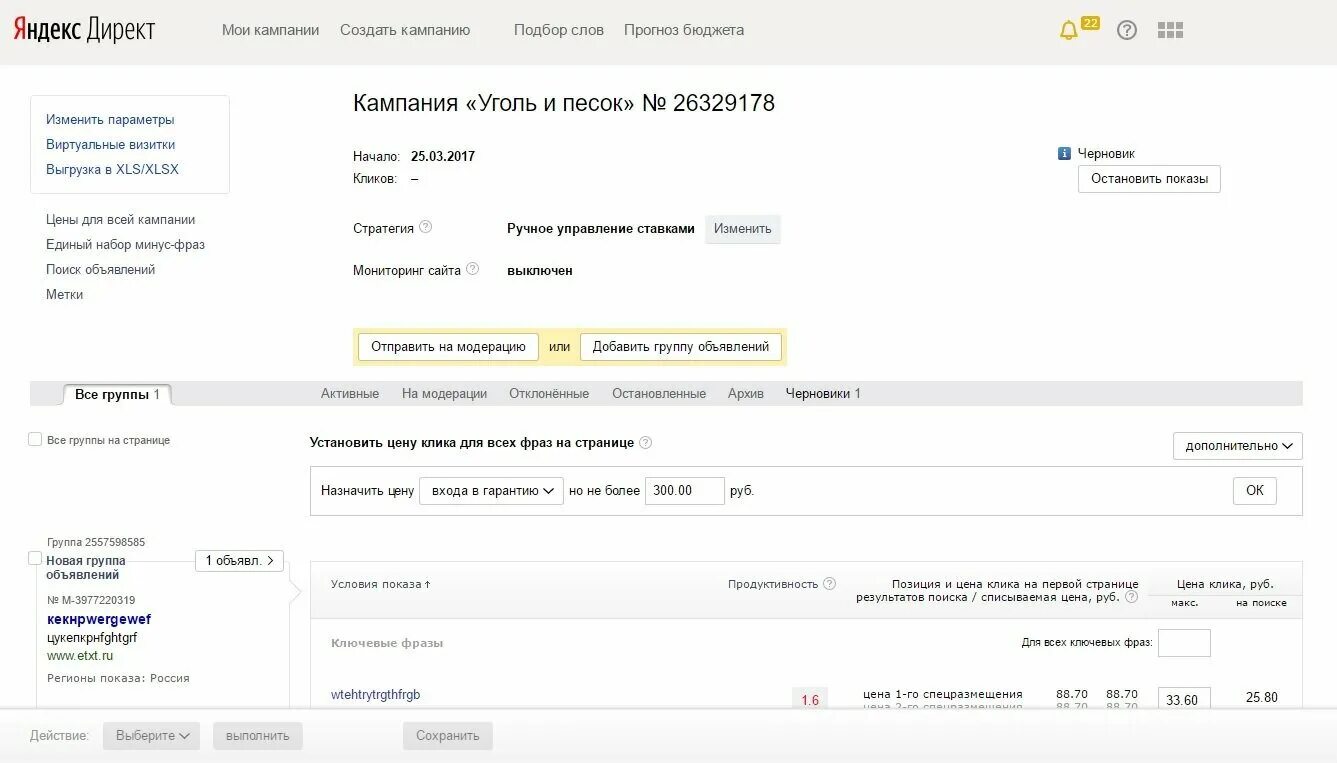Open the help question mark icon

[x=1127, y=30]
